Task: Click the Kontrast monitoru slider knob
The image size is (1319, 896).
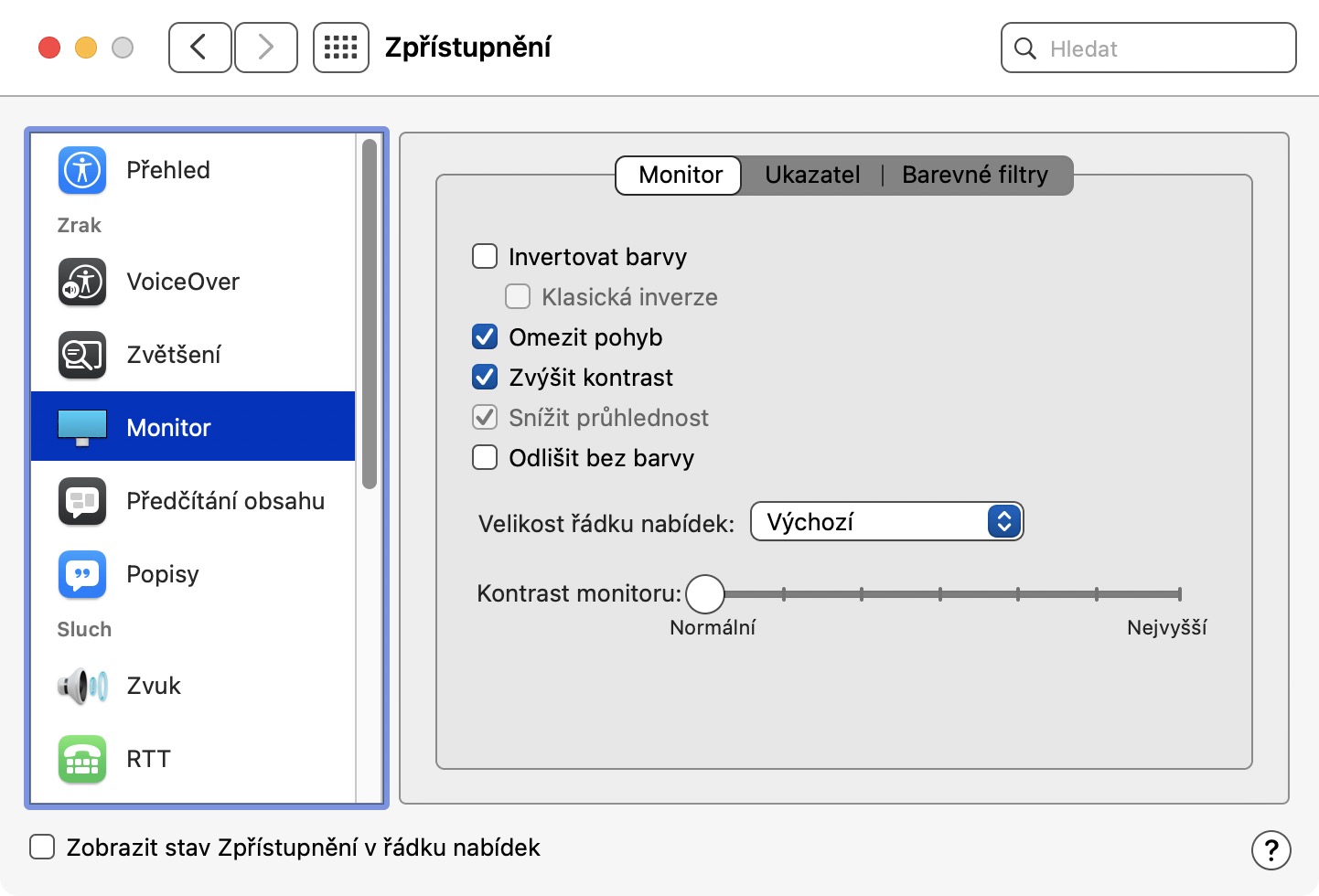Action: 705,594
